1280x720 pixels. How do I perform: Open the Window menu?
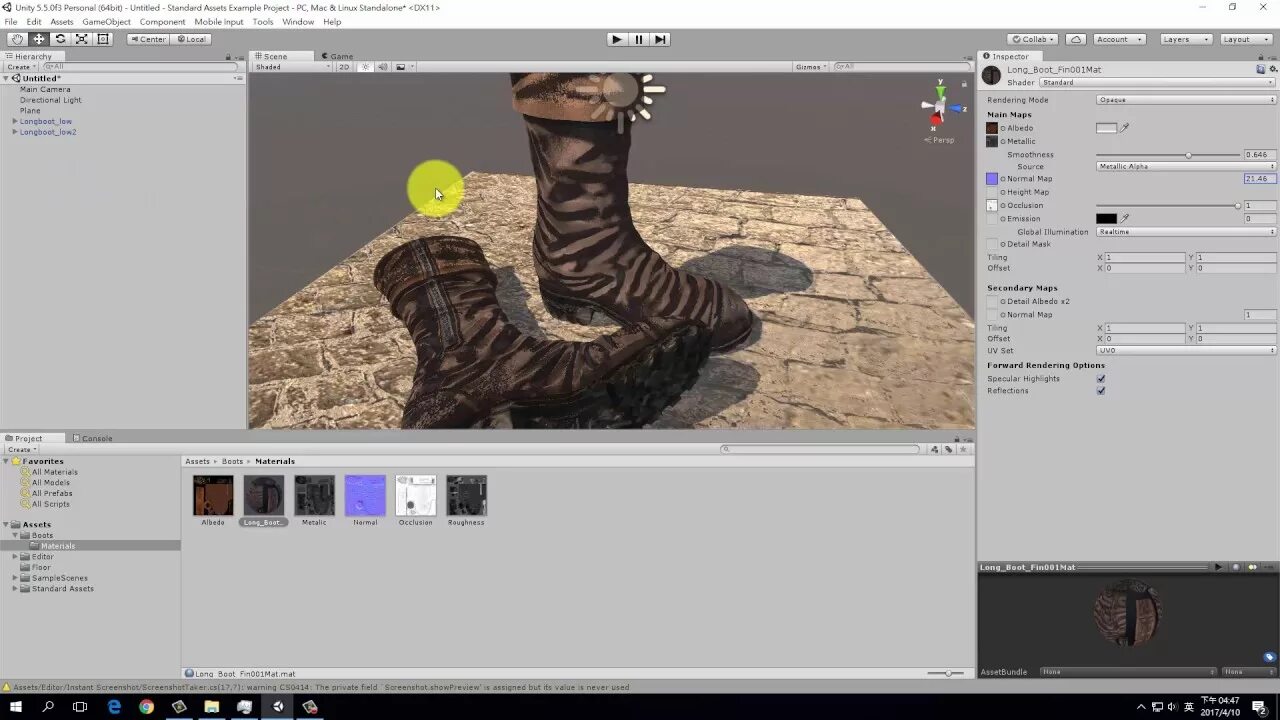click(298, 22)
